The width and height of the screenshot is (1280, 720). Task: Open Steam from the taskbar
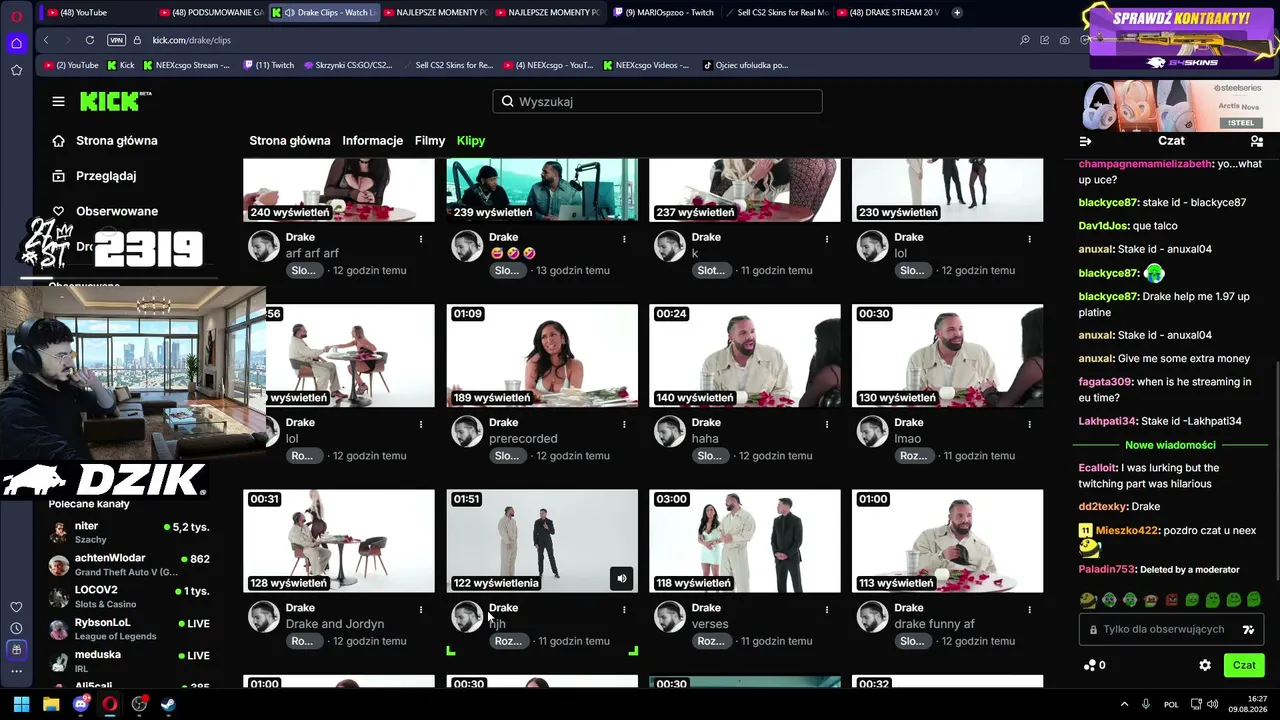(x=168, y=704)
